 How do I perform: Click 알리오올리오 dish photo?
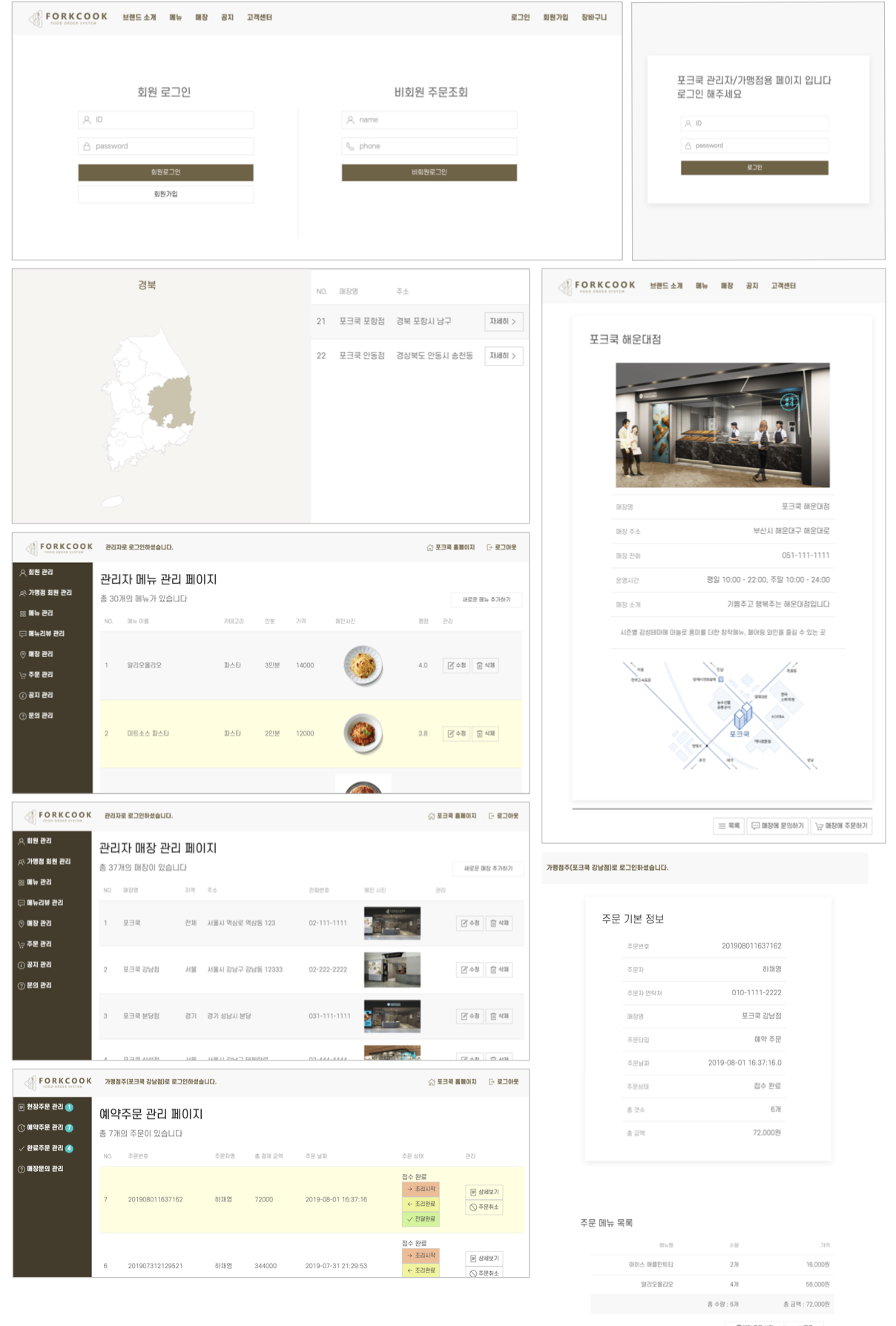pyautogui.click(x=363, y=665)
